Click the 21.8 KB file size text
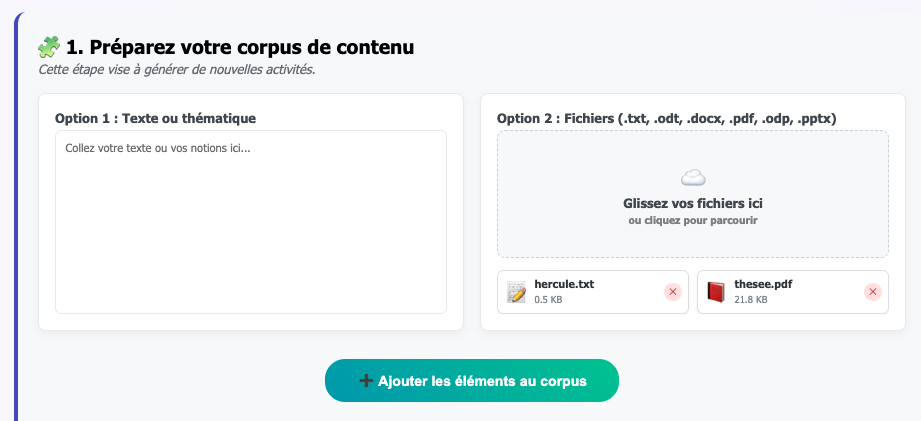The width and height of the screenshot is (921, 421). pyautogui.click(x=750, y=299)
